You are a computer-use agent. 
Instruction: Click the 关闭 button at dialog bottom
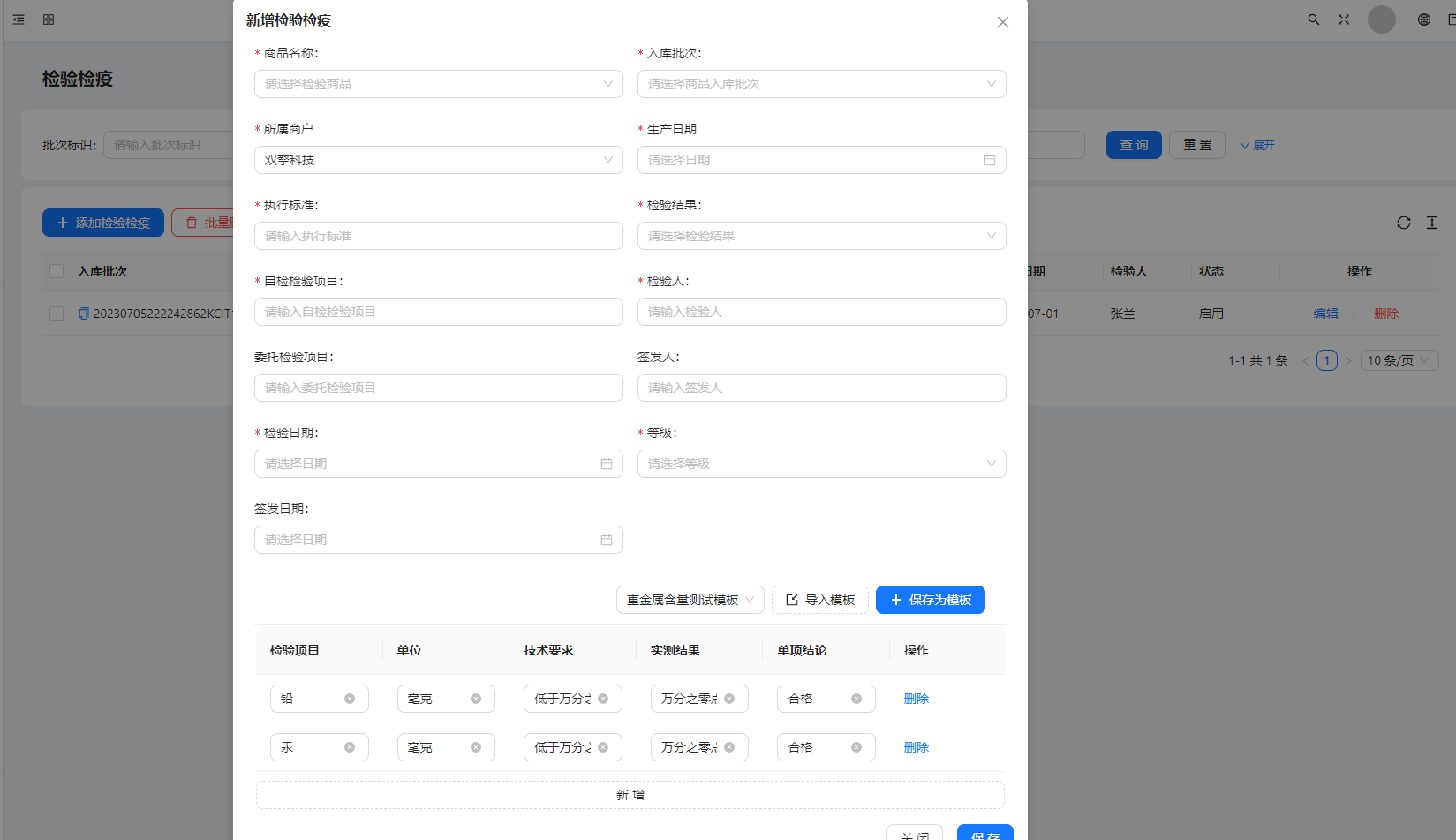tap(915, 833)
